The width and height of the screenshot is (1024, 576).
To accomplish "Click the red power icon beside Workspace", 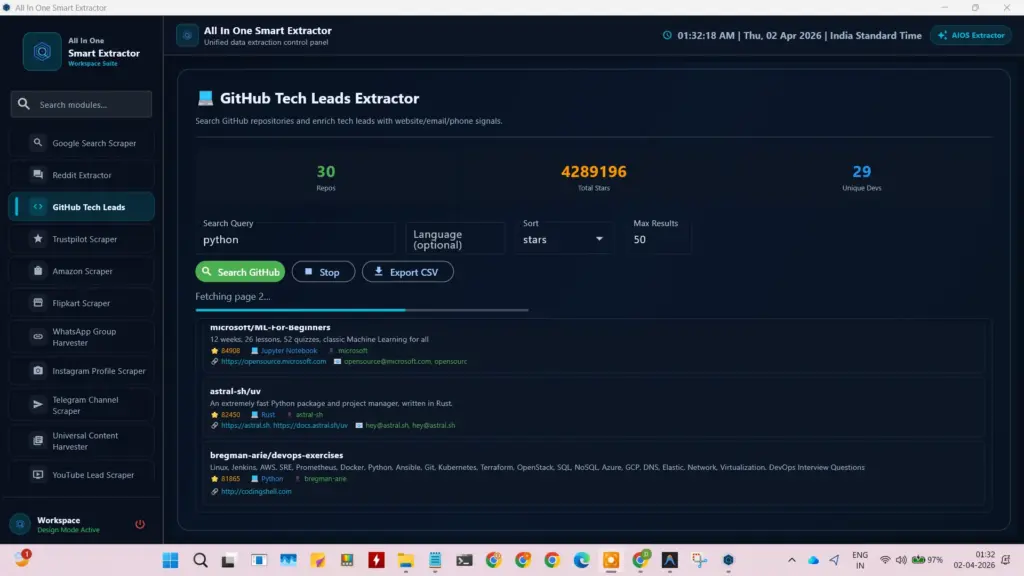I will (140, 524).
